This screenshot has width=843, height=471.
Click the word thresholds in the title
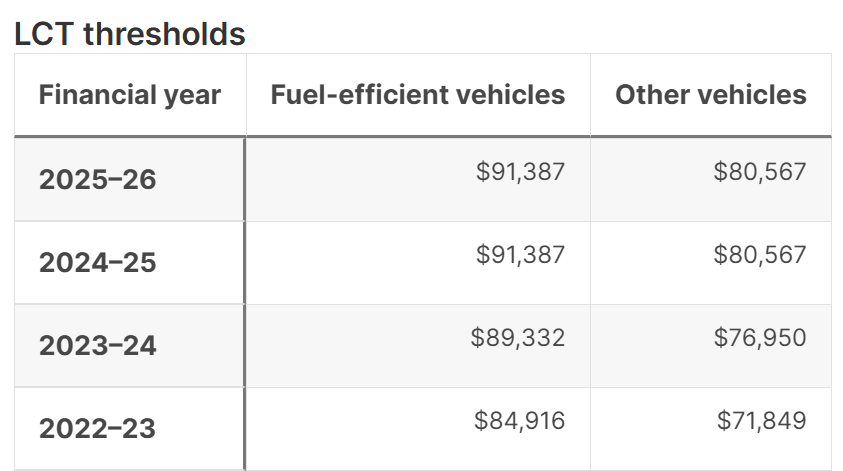tap(164, 33)
